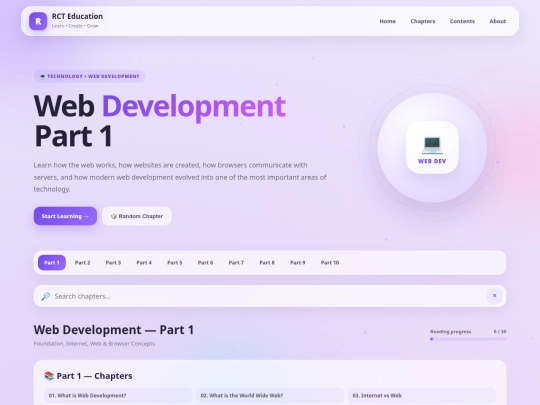
Task: Switch to the Part 2 tab
Action: click(x=82, y=263)
